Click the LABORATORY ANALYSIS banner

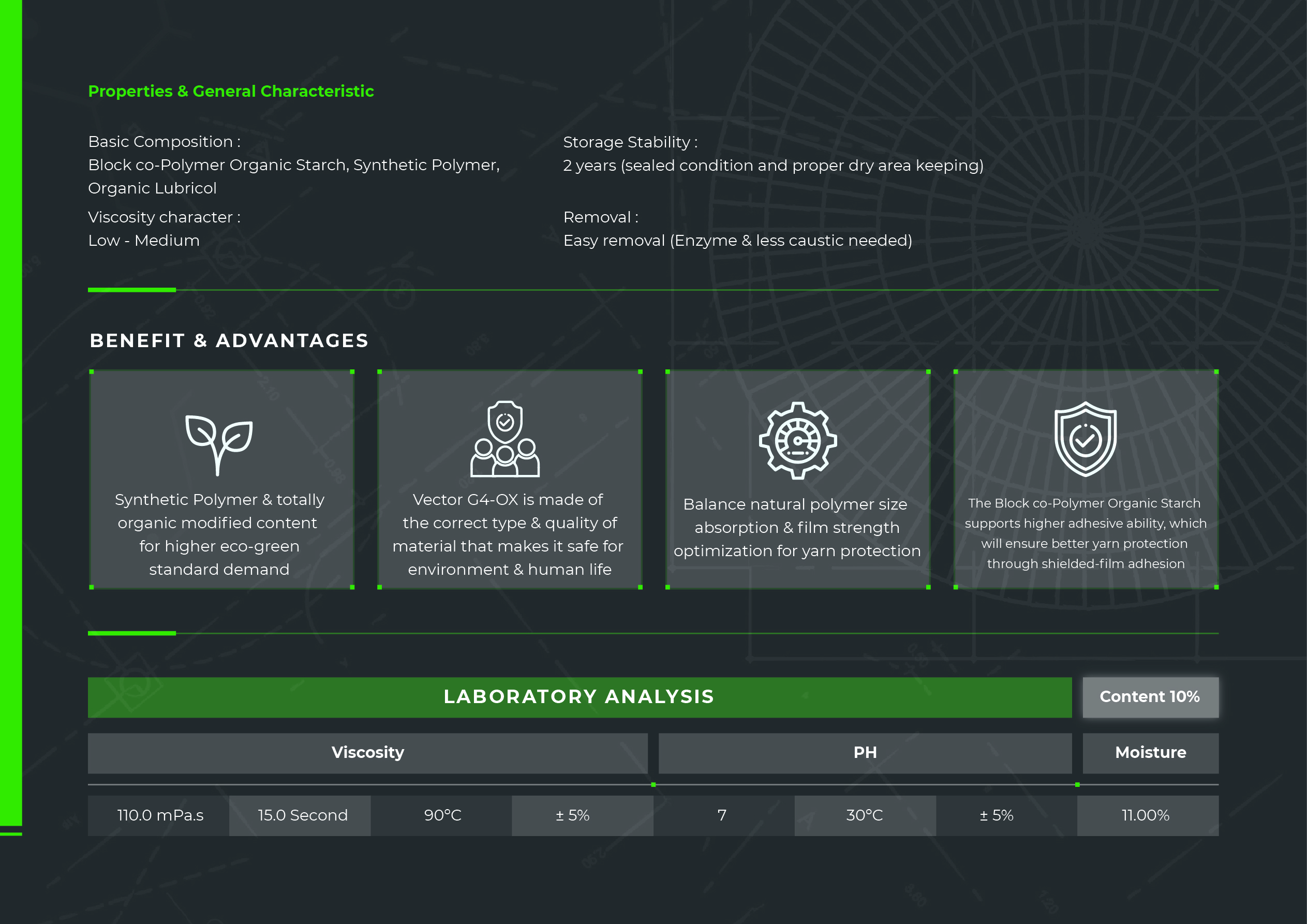click(x=580, y=697)
